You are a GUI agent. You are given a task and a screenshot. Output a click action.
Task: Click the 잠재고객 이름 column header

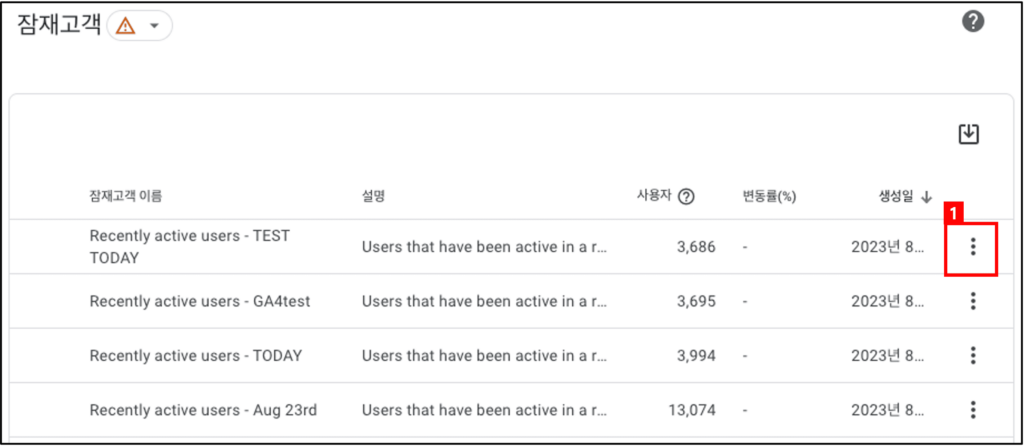[126, 197]
